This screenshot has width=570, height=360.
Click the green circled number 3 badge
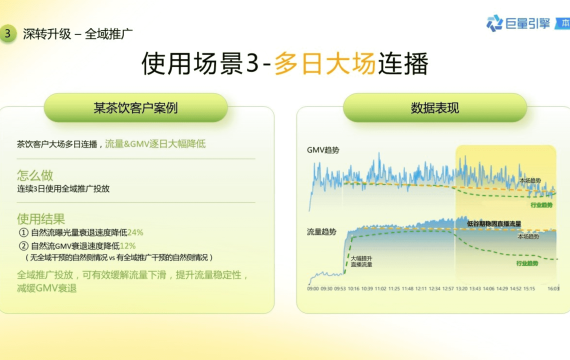(7, 34)
